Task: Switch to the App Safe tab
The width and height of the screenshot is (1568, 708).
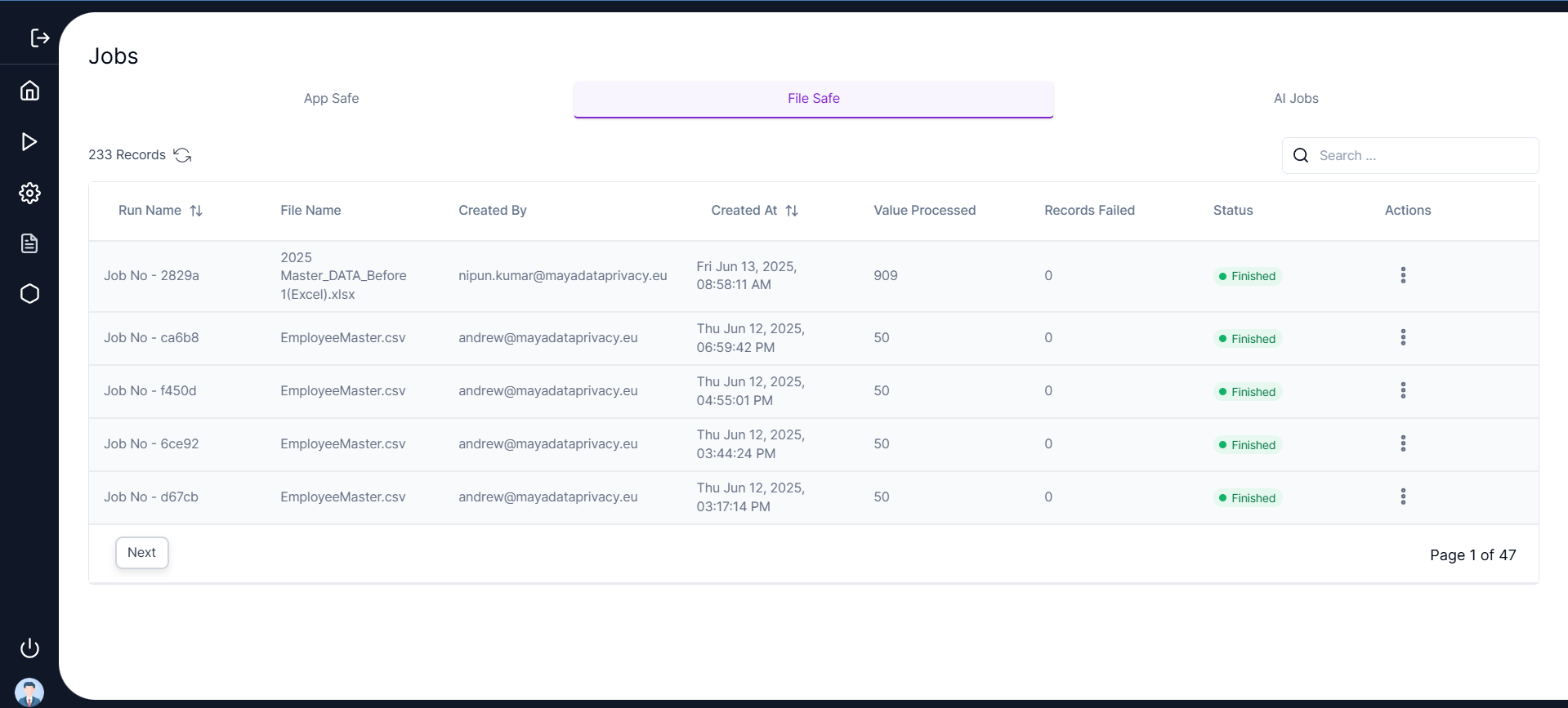Action: pos(331,99)
